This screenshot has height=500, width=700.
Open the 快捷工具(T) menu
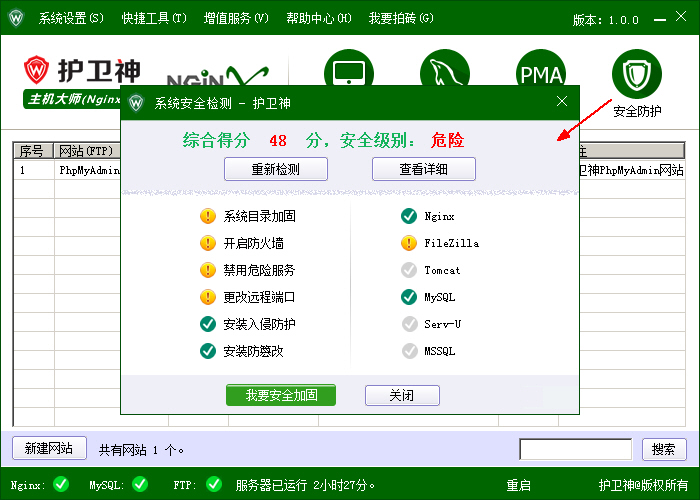click(154, 18)
